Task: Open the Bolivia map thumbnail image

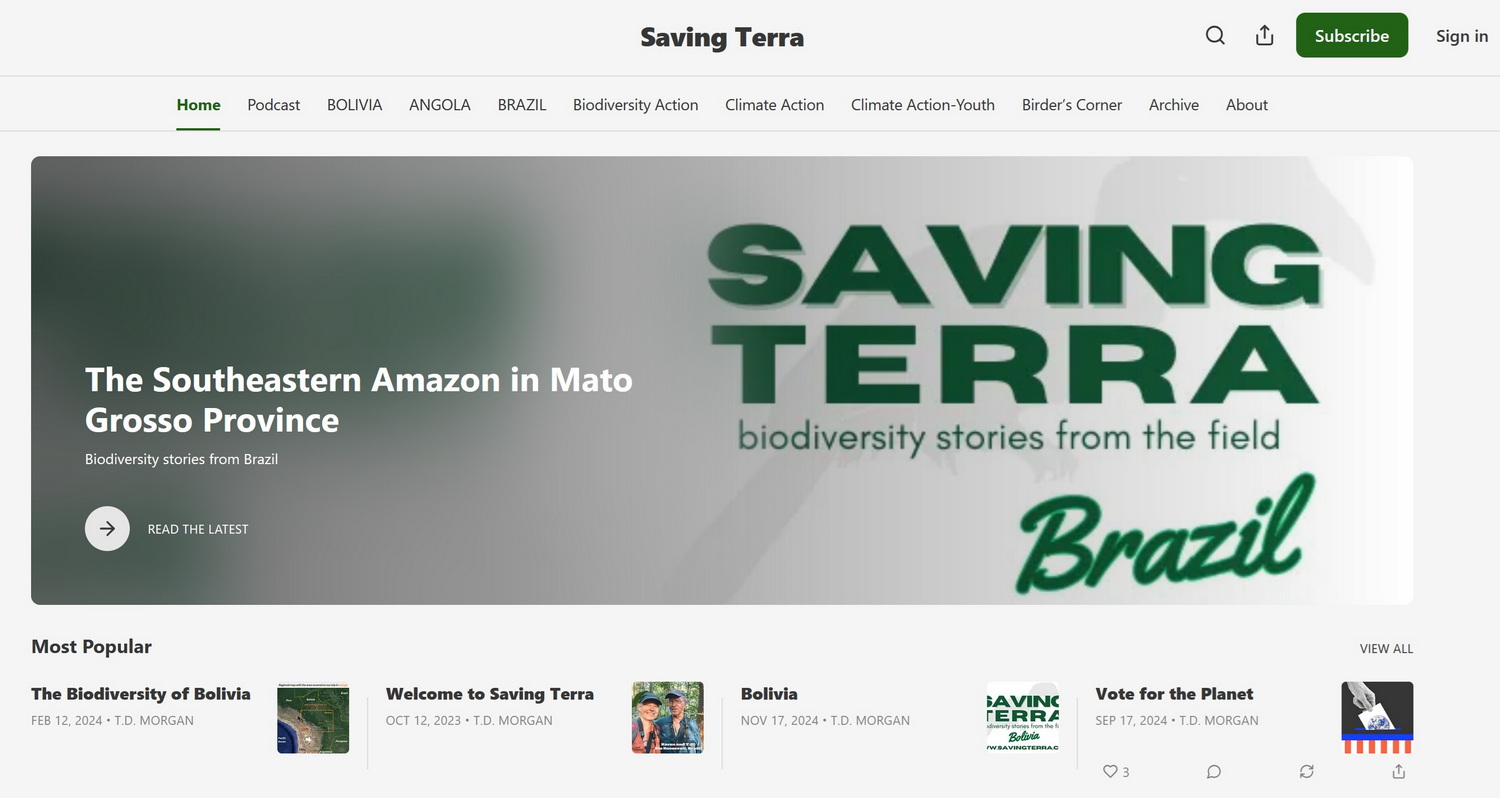Action: click(x=313, y=718)
